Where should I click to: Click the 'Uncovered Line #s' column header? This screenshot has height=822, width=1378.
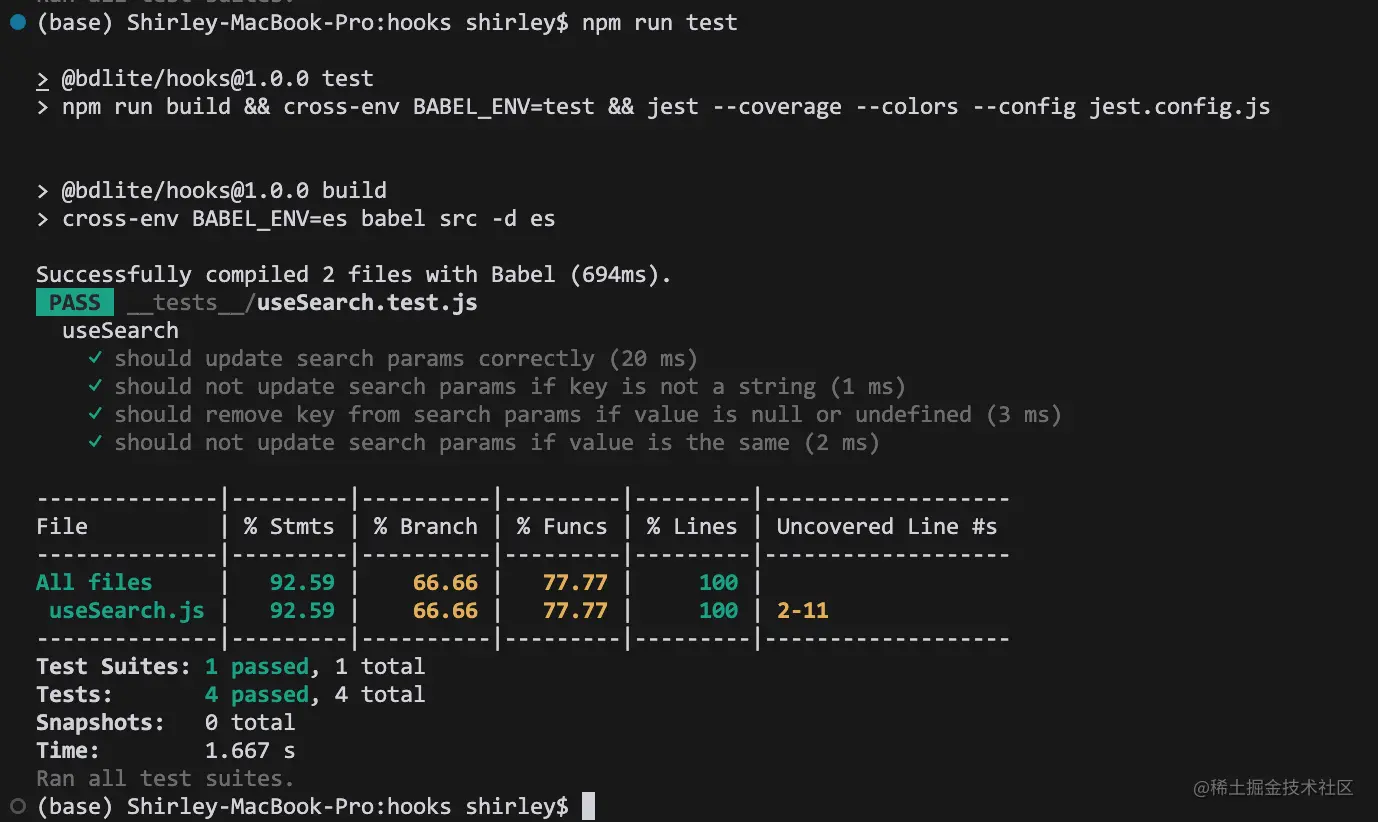tap(886, 526)
